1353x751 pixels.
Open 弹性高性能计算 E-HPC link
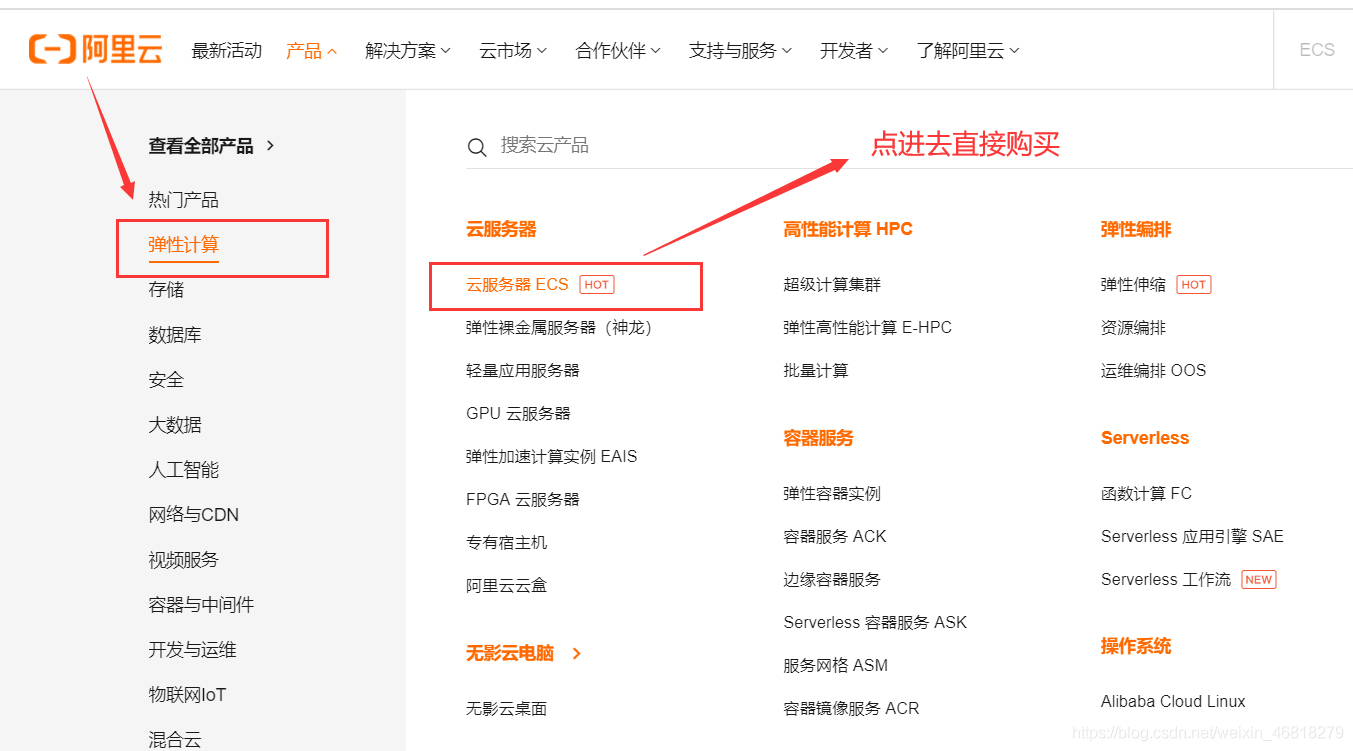point(867,328)
